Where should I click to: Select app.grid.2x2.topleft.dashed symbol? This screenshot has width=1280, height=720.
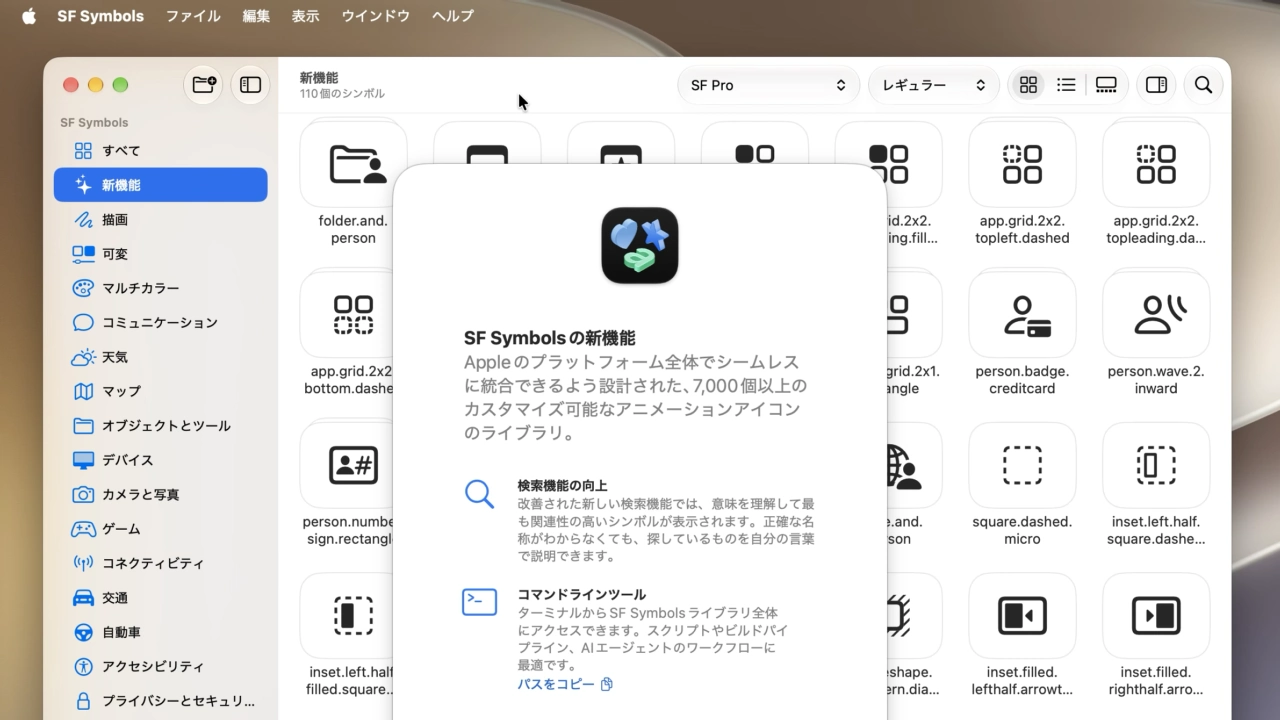click(x=1022, y=164)
